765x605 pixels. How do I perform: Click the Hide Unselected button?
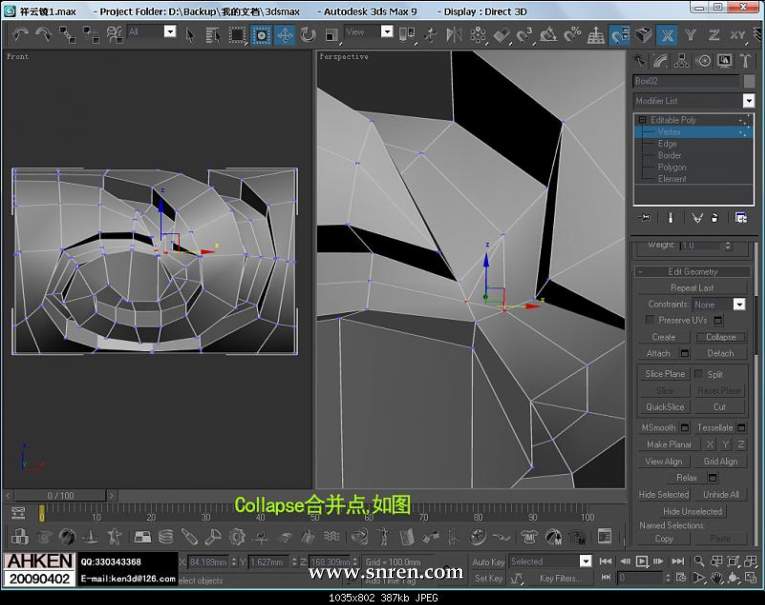coord(693,511)
